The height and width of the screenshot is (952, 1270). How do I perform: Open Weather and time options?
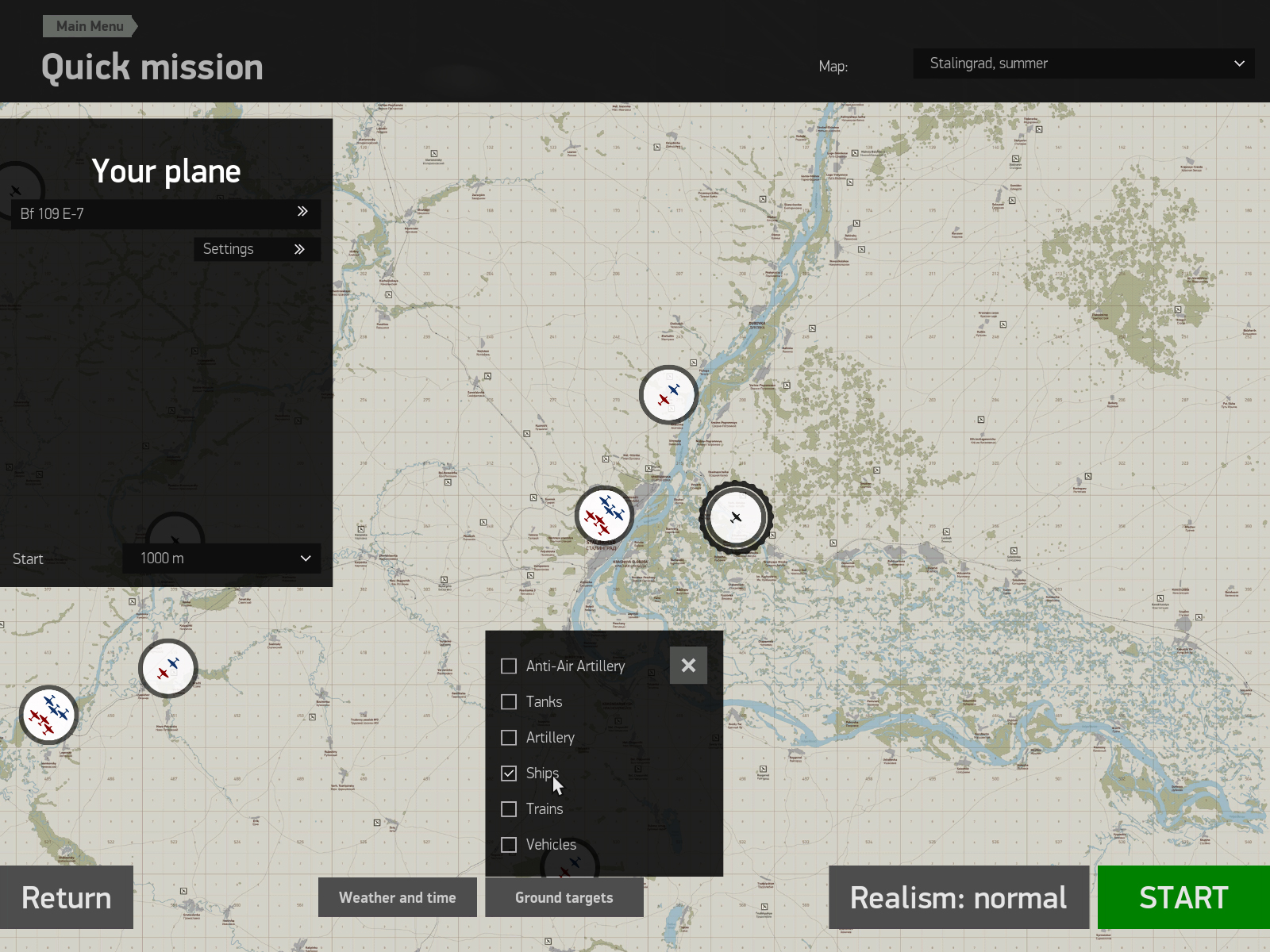pyautogui.click(x=398, y=897)
